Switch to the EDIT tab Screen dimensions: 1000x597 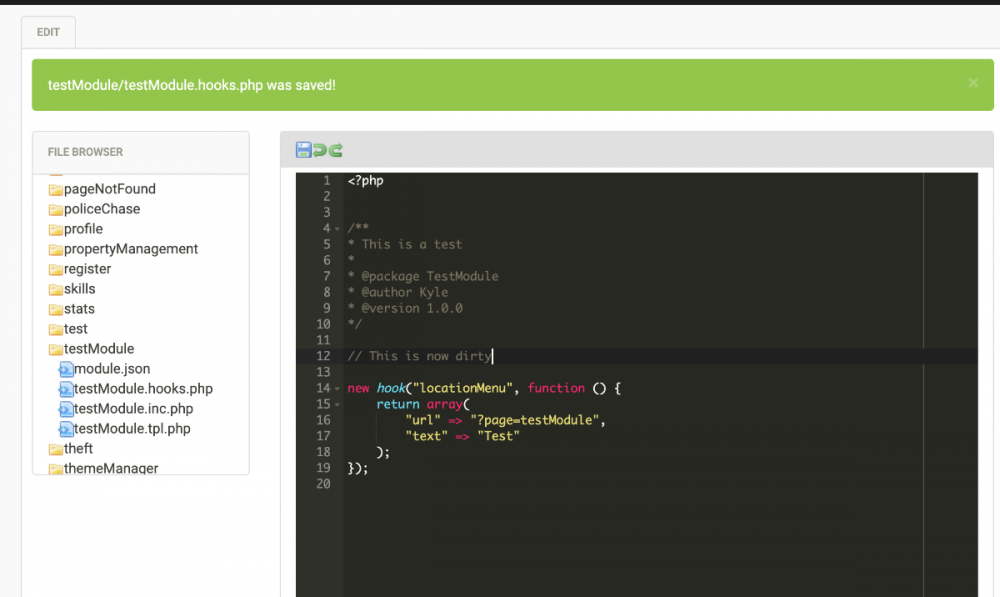48,32
